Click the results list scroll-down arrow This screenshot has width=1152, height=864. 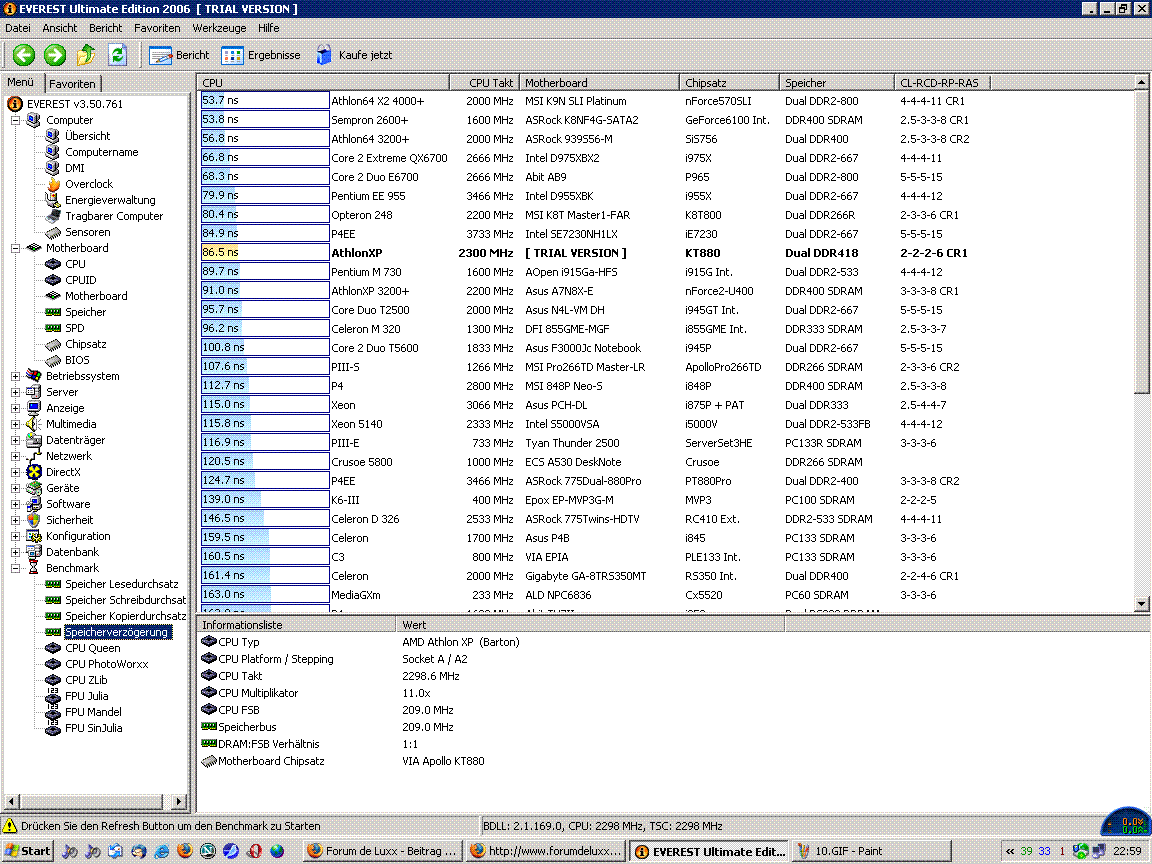[x=1142, y=604]
